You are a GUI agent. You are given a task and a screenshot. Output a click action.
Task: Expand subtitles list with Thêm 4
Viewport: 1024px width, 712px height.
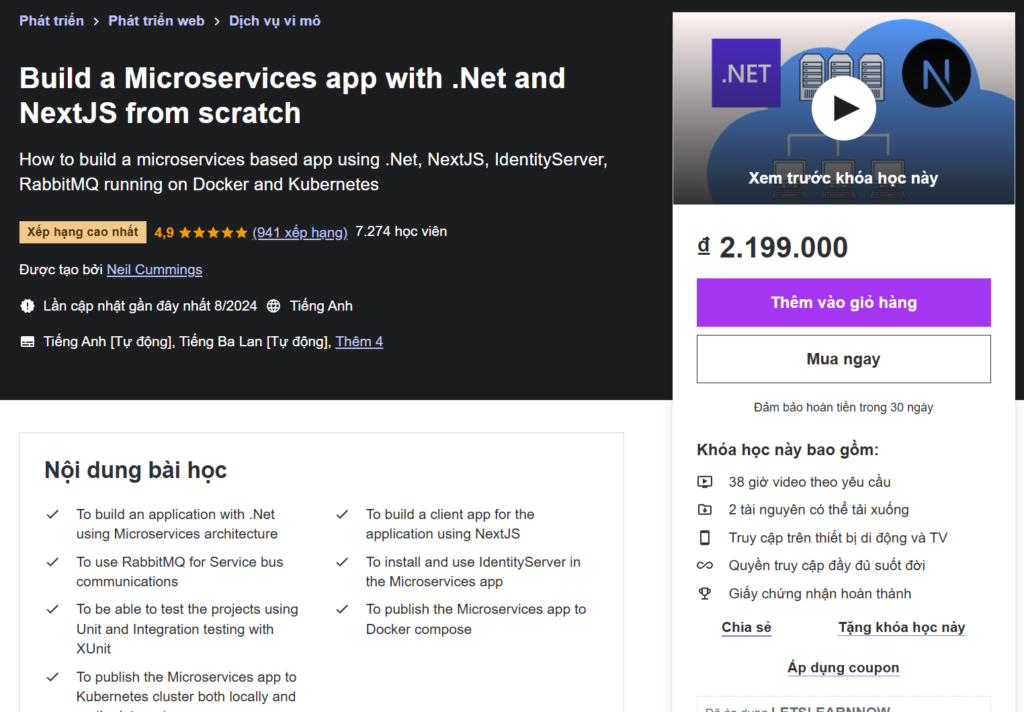tap(359, 342)
